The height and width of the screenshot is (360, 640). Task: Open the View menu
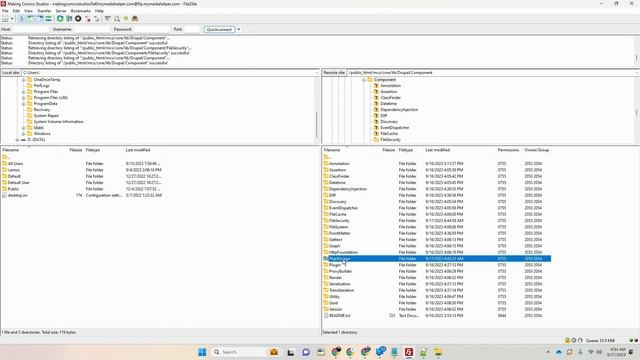click(x=28, y=11)
